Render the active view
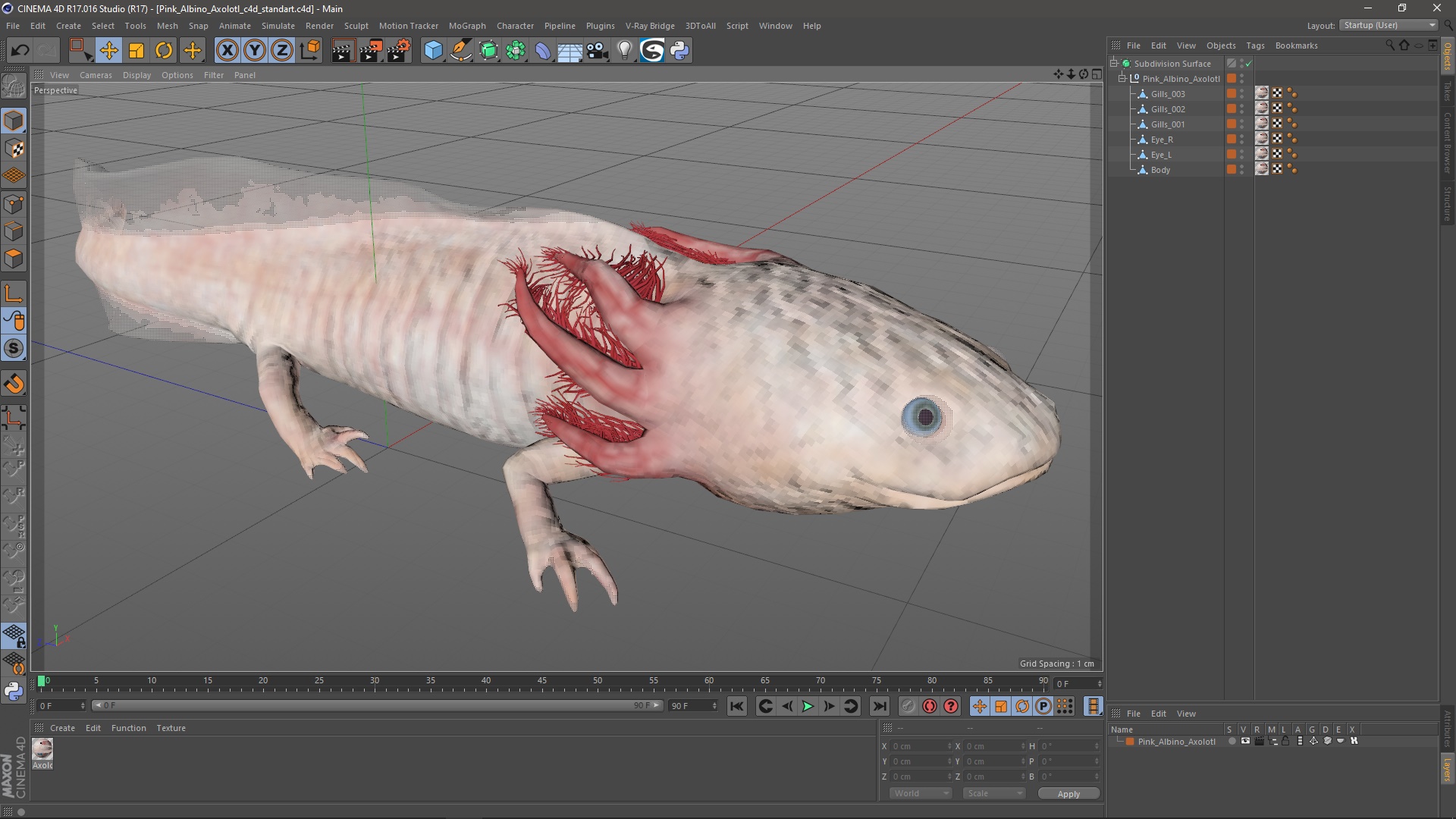 [x=343, y=50]
